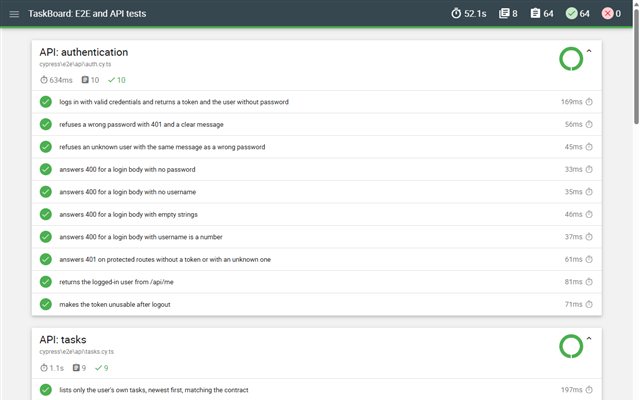Click the timer icon beside 46ms

pyautogui.click(x=589, y=214)
